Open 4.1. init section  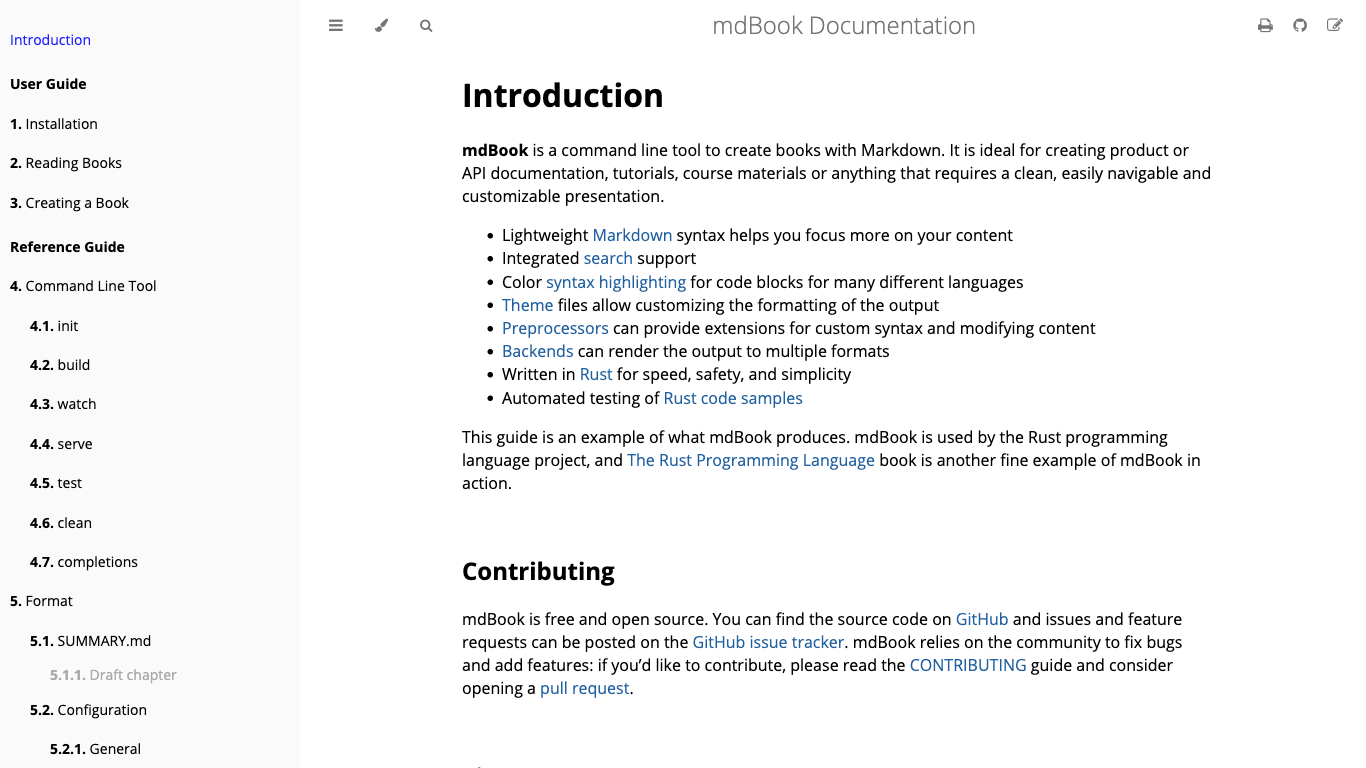tap(54, 326)
